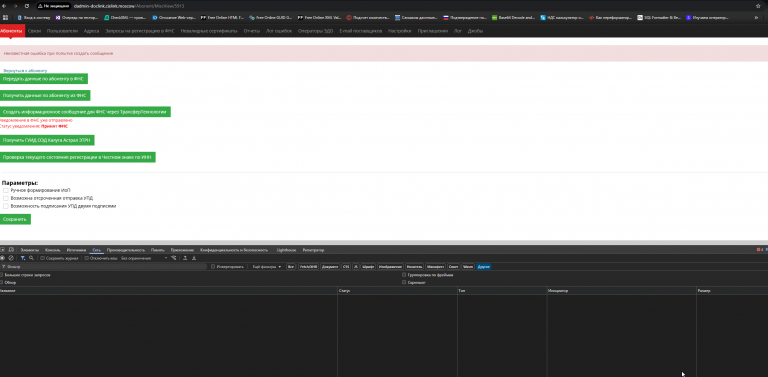Viewport: 768px width, 377px height.
Task: Show more bookmarks overflow chevron
Action: click(x=757, y=17)
